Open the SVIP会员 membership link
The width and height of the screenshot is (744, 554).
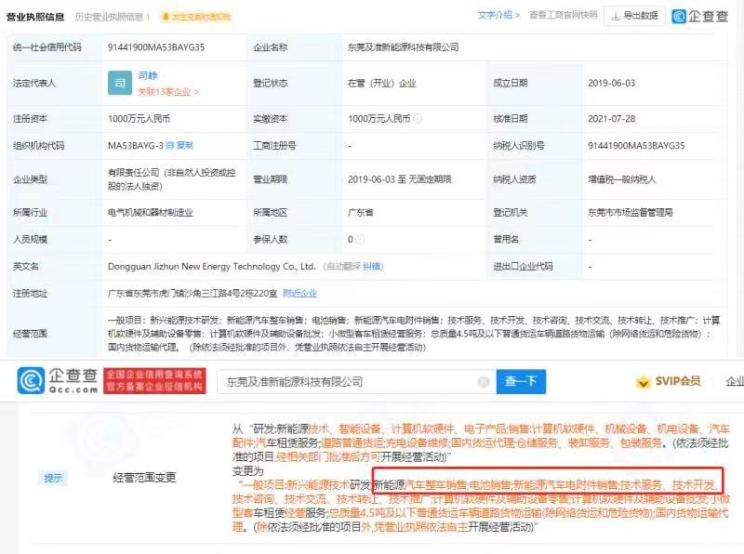pos(670,381)
